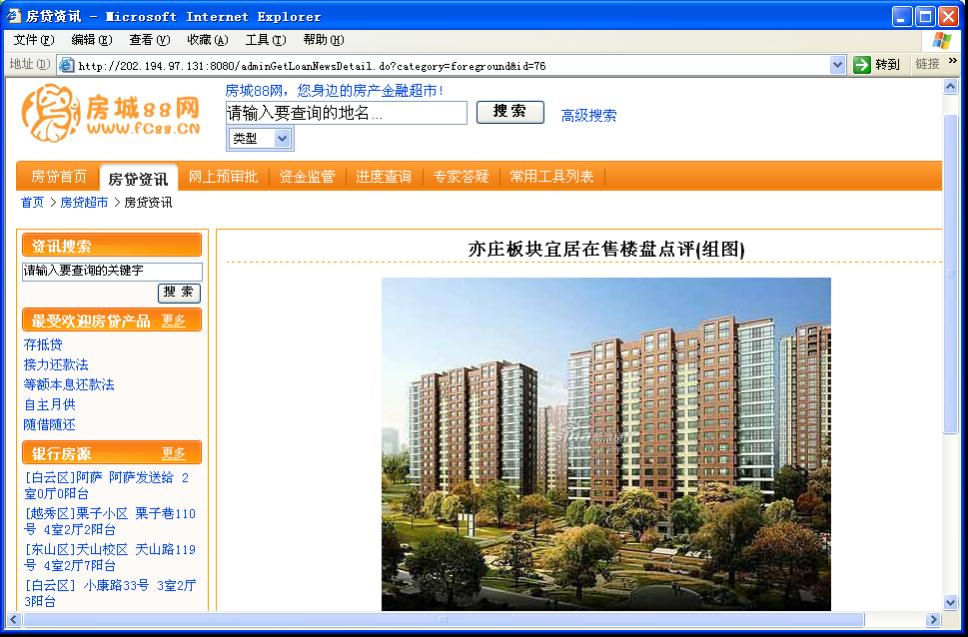Open the 自主月供 link
Image resolution: width=968 pixels, height=637 pixels.
click(49, 404)
